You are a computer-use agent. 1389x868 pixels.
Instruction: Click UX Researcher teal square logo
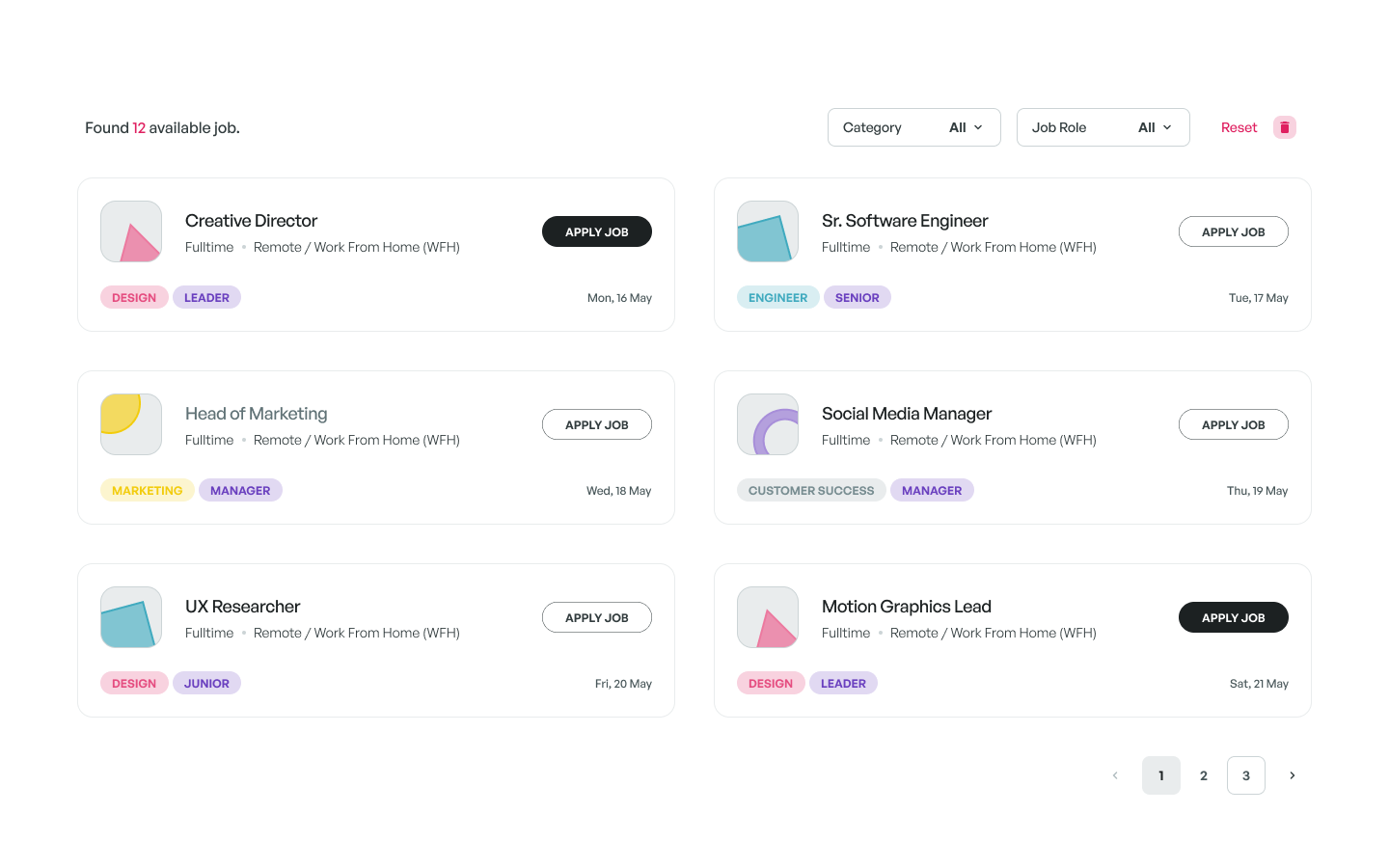[x=131, y=617]
